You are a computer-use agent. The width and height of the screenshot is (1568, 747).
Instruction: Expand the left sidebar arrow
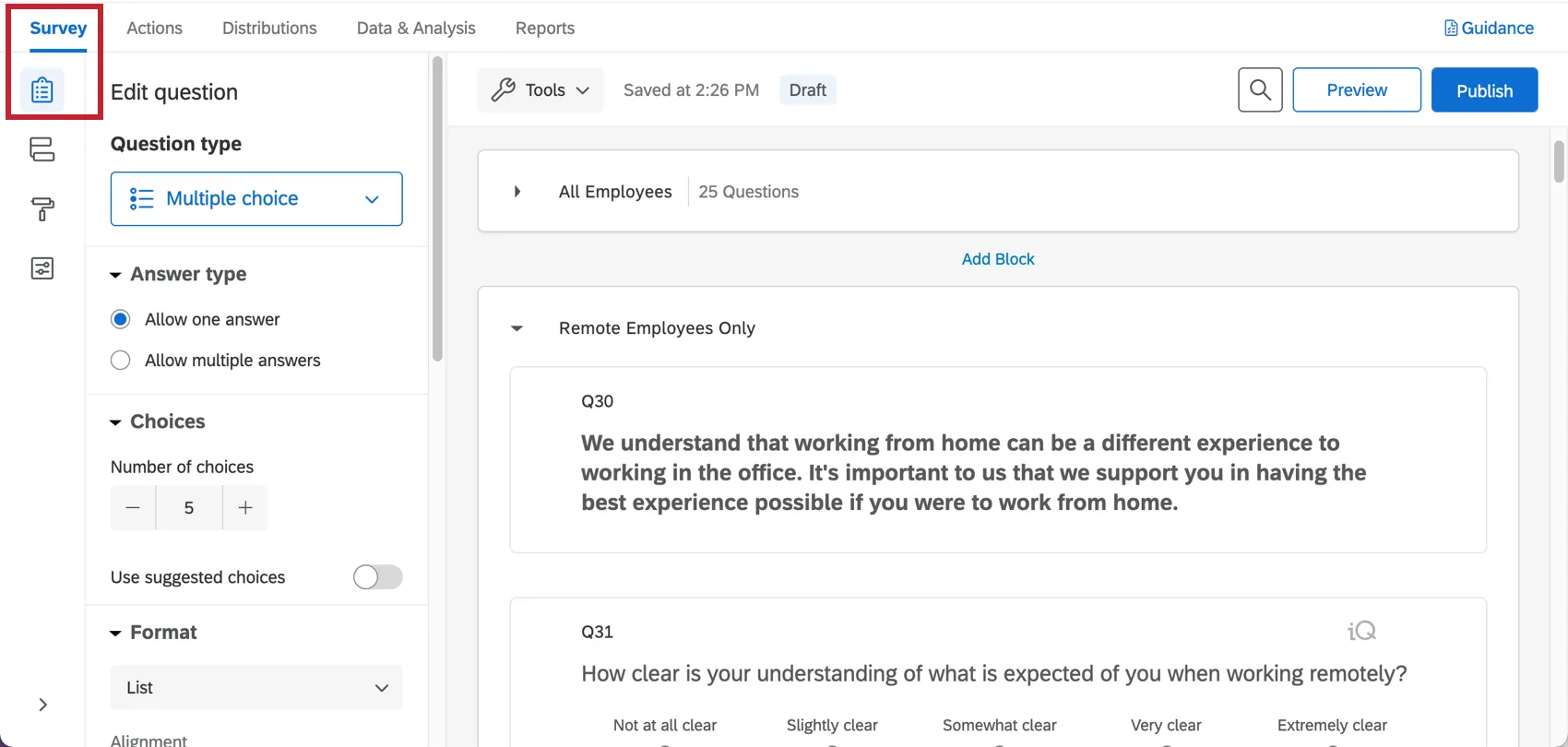pos(42,705)
